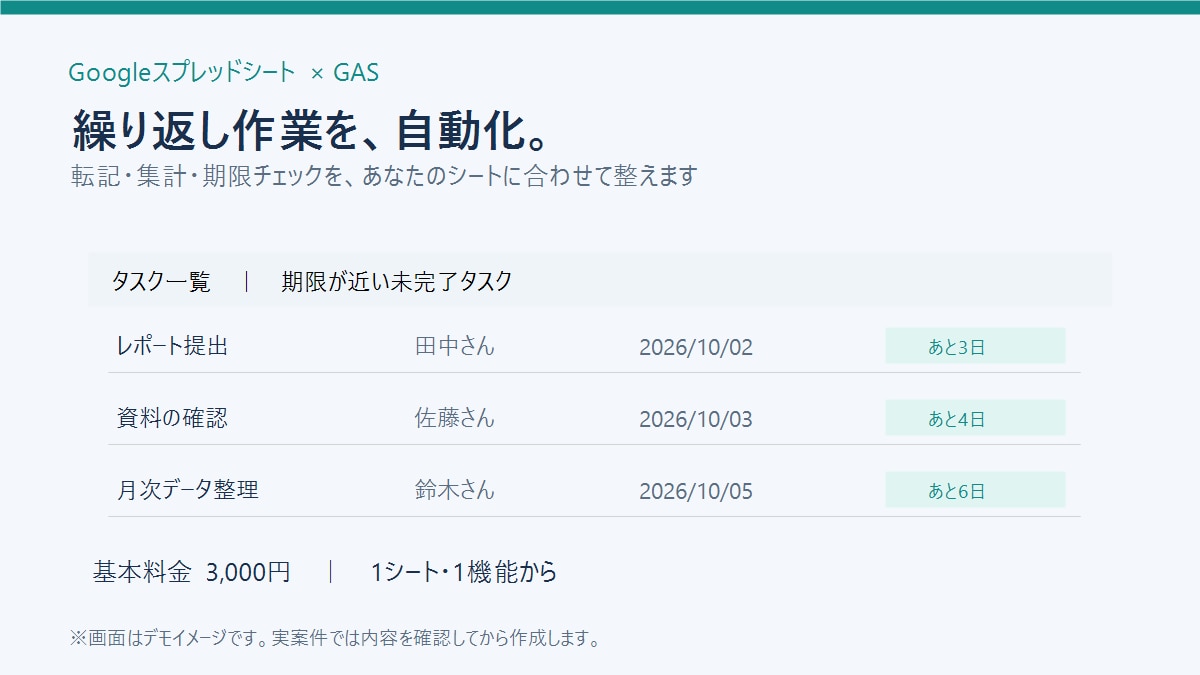This screenshot has height=675, width=1200.
Task: Click the 'タスク一覧' table header label
Action: coord(161,282)
